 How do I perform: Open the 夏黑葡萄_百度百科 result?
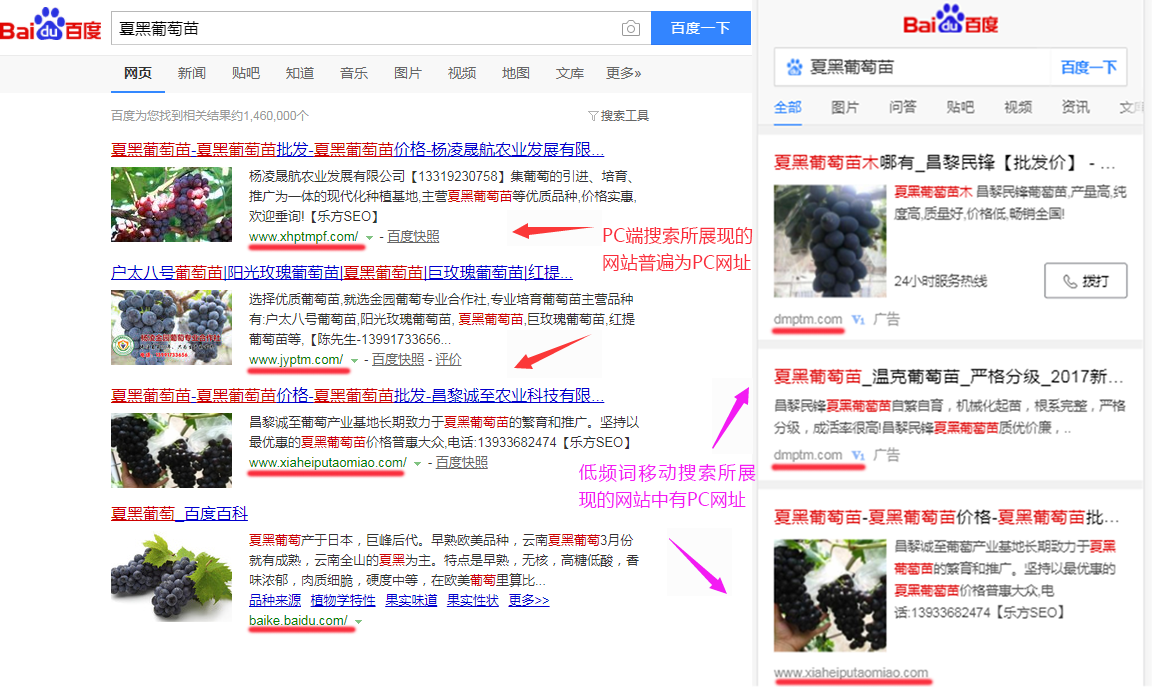point(179,513)
